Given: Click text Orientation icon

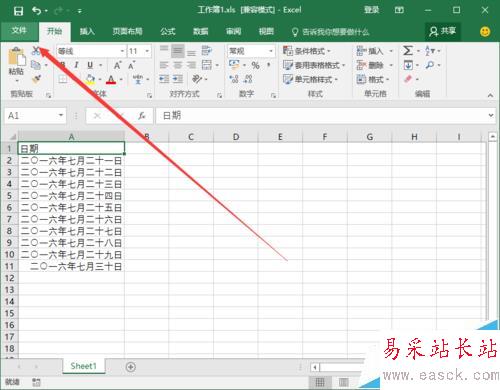Looking at the screenshot, I should (197, 79).
